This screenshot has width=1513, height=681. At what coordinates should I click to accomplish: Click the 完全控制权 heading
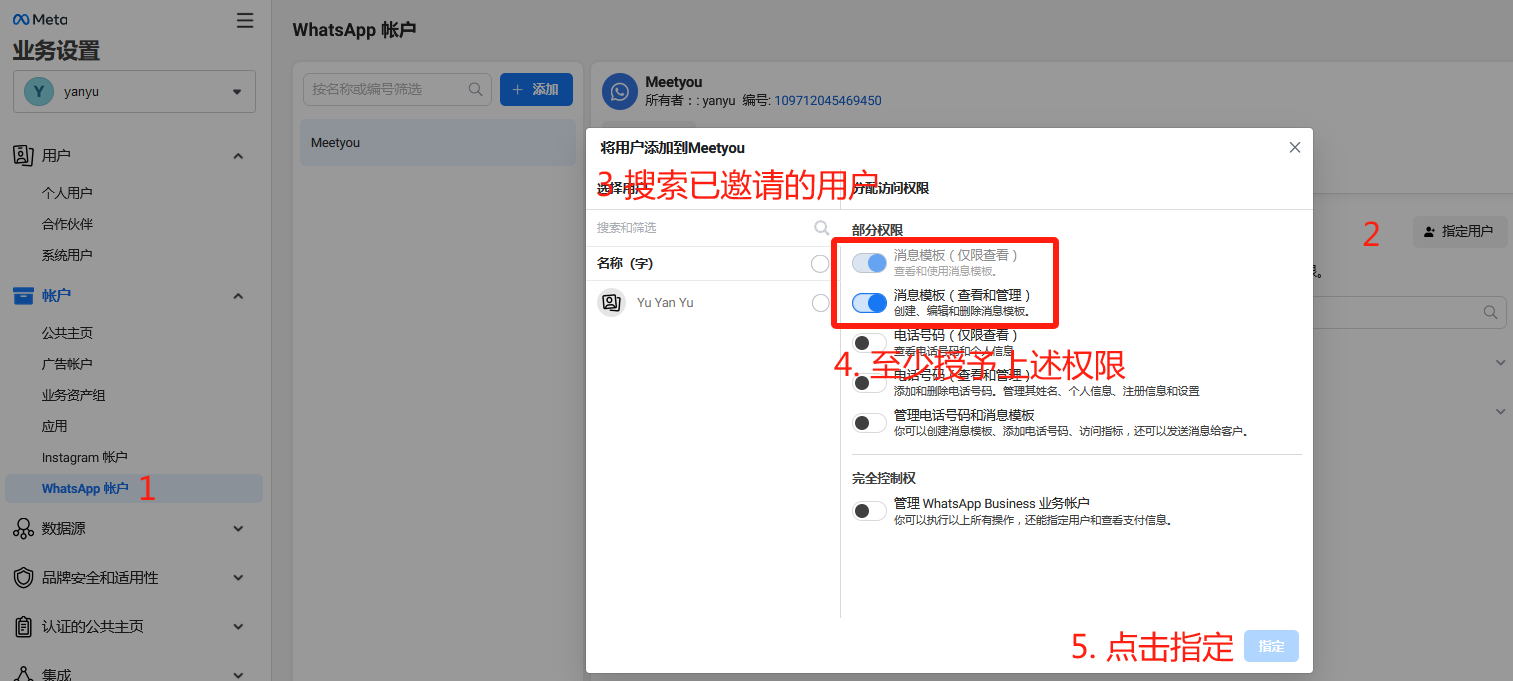(884, 478)
